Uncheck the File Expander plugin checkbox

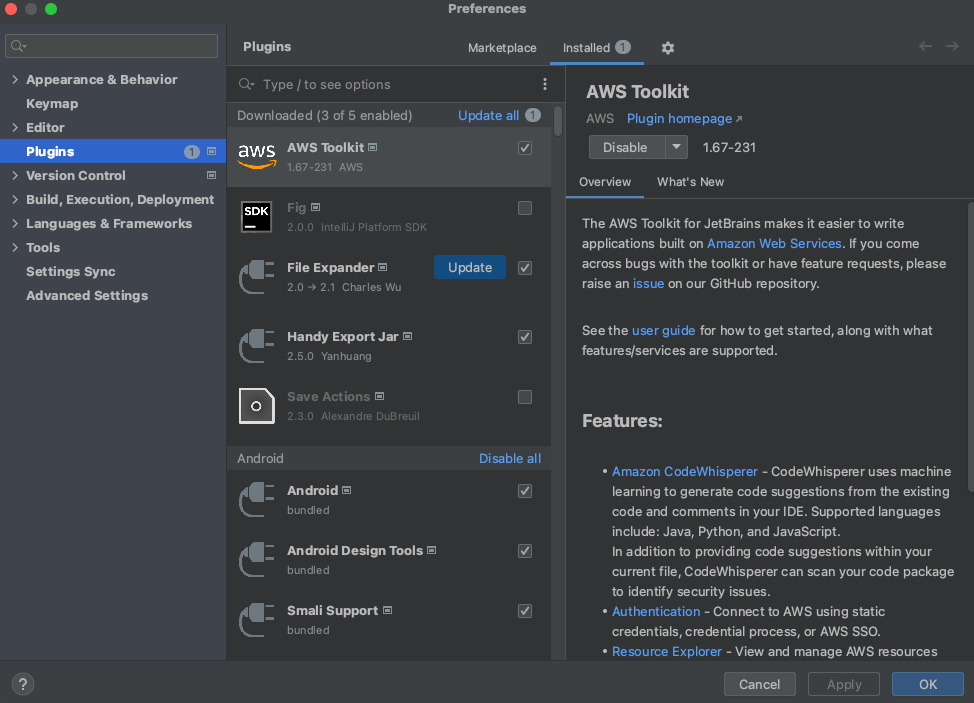[525, 268]
